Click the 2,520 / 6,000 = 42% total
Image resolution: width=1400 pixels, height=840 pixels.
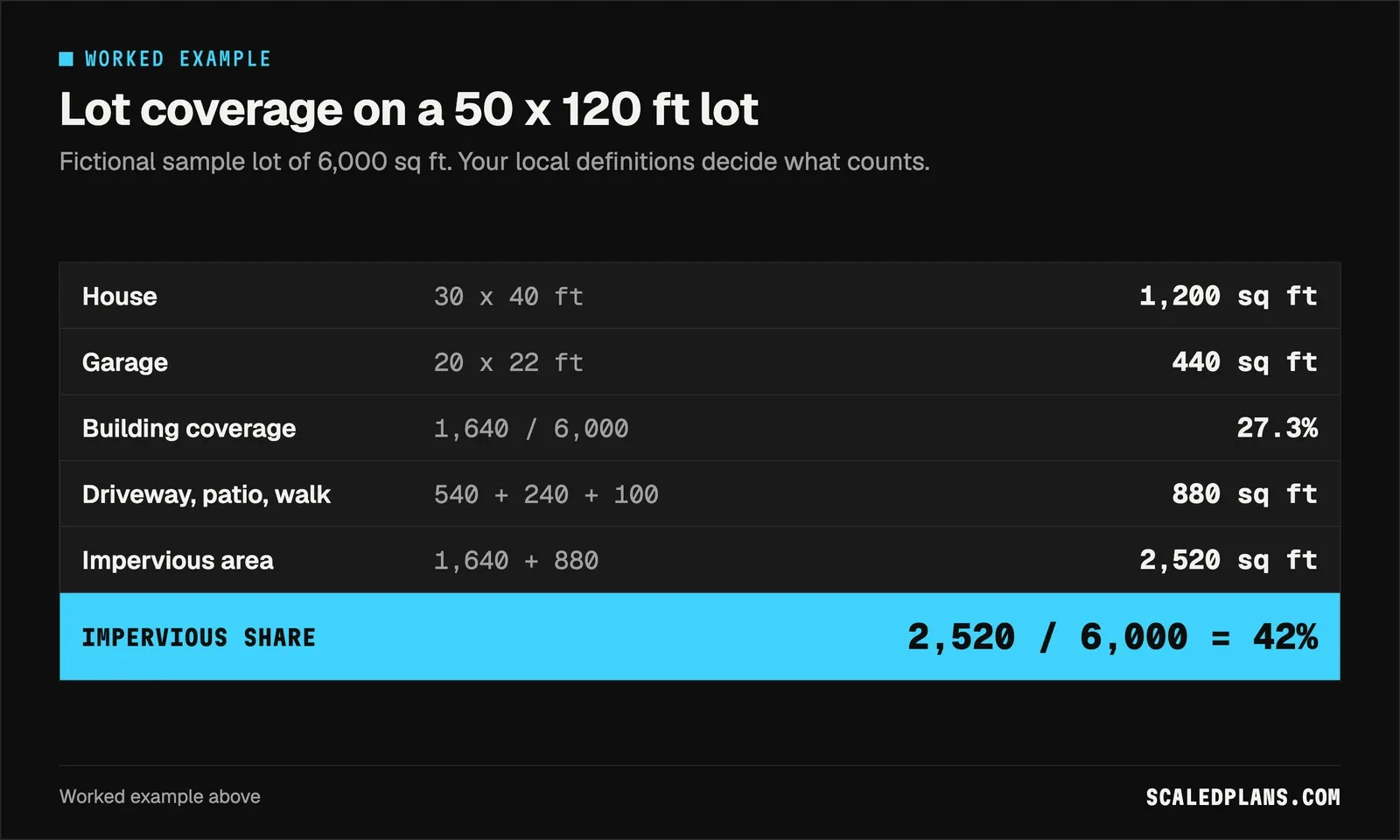click(1112, 637)
